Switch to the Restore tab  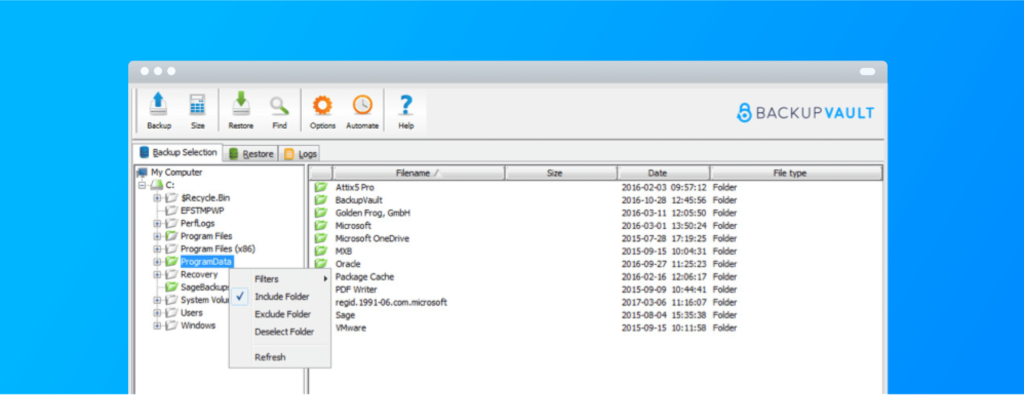tap(251, 154)
